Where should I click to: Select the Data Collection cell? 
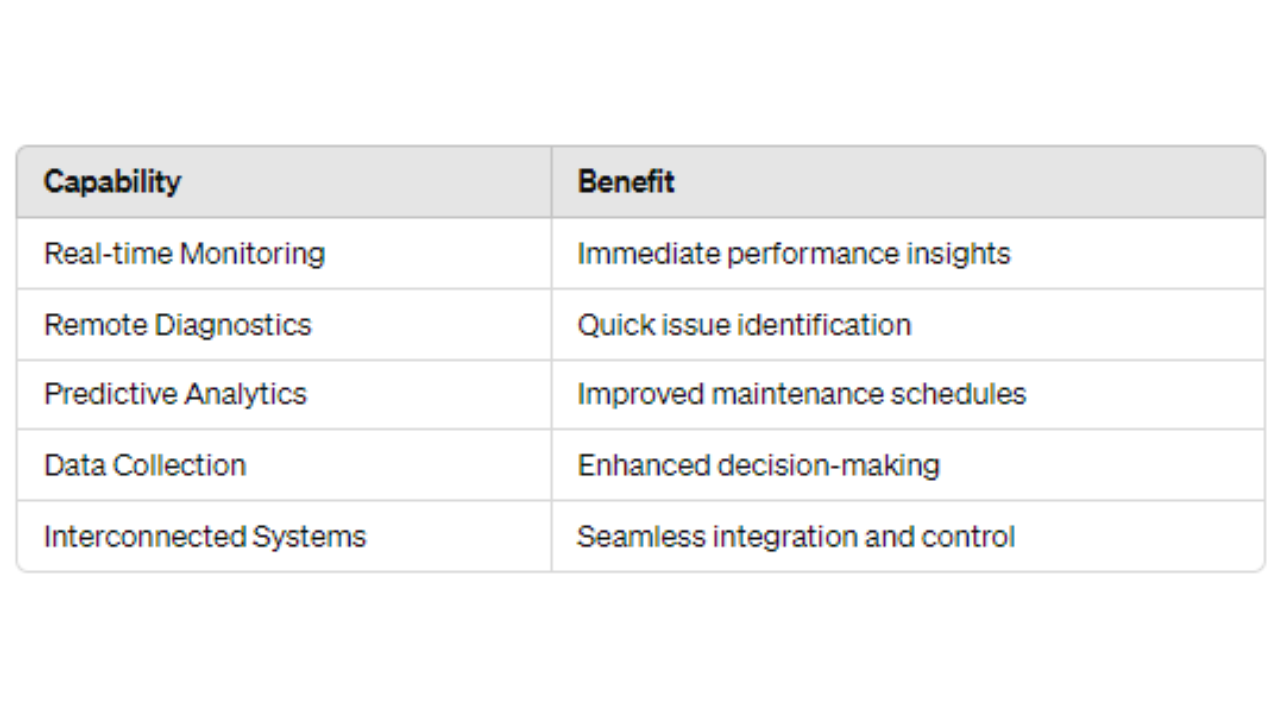coord(284,465)
